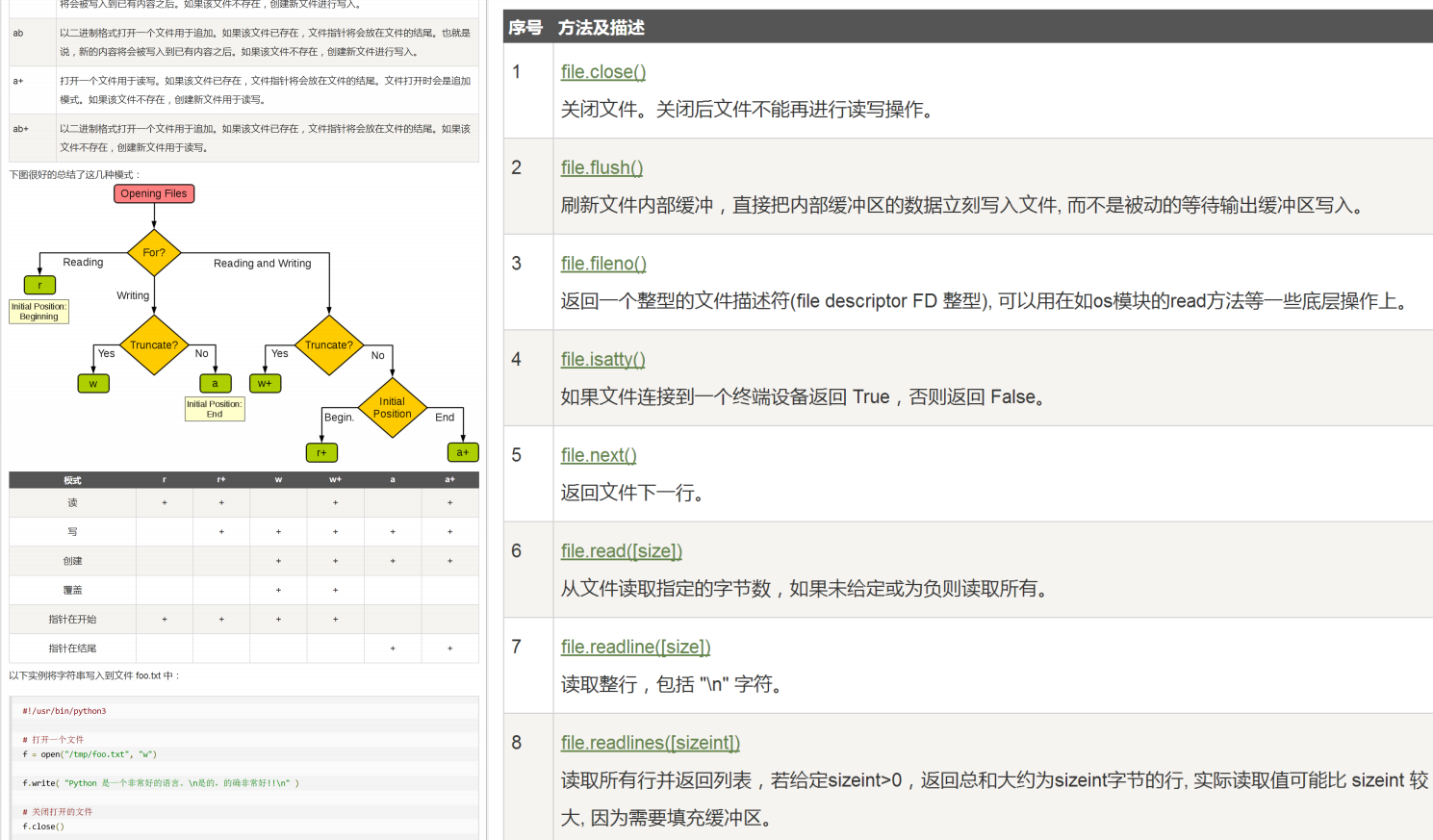Click the 以下实例将字符串写入到文件 sentence

(x=94, y=675)
